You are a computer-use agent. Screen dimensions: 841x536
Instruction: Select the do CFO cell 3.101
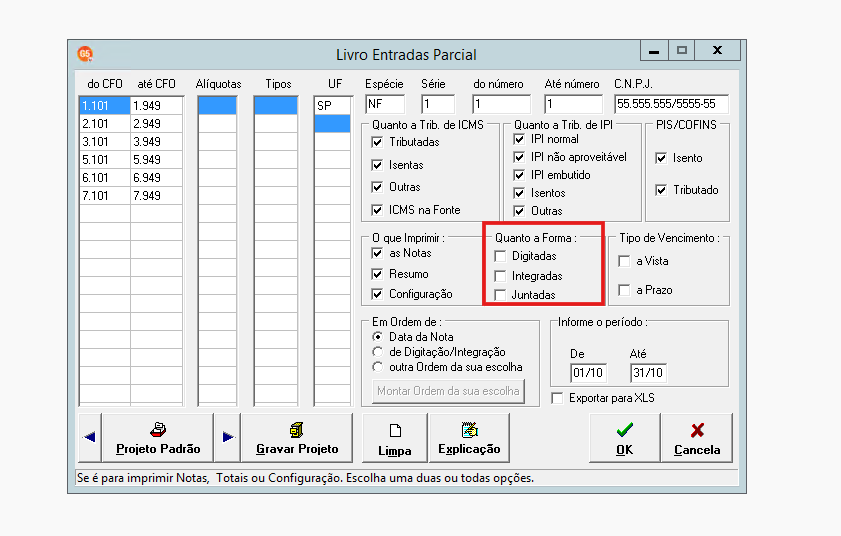[105, 142]
